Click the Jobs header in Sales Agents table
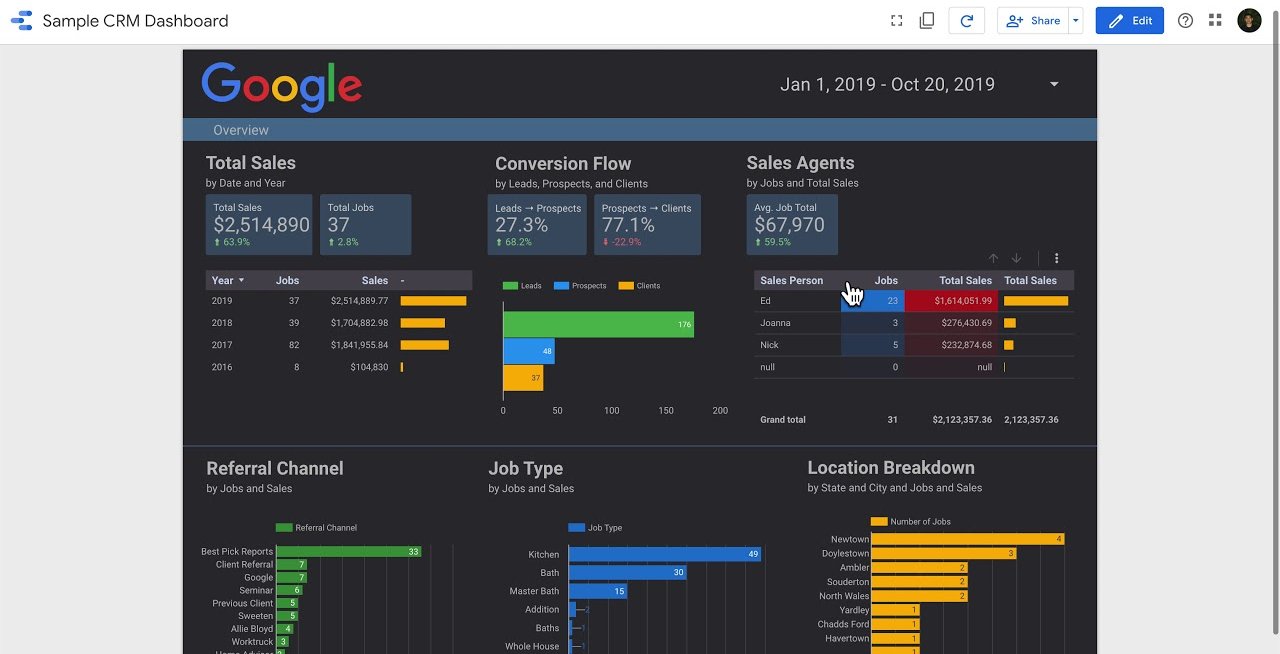The image size is (1280, 654). tap(886, 281)
